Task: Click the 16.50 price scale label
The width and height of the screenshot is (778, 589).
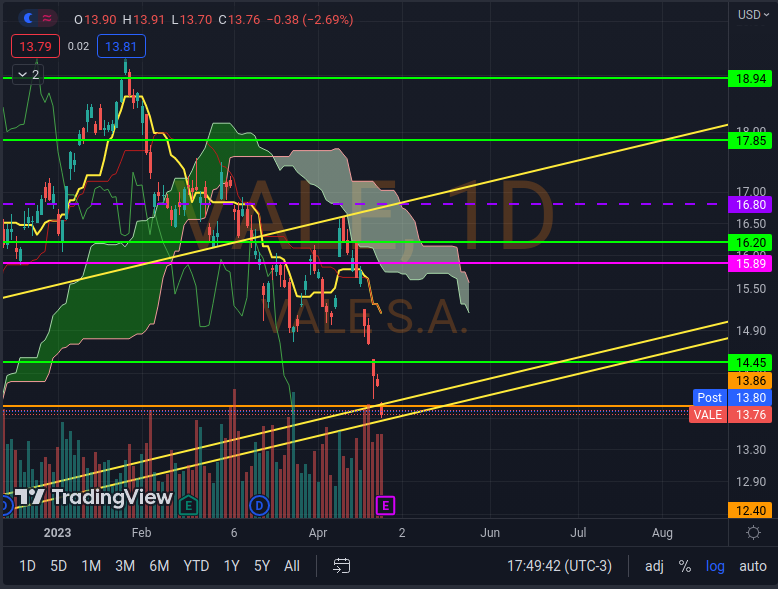Action: [751, 224]
